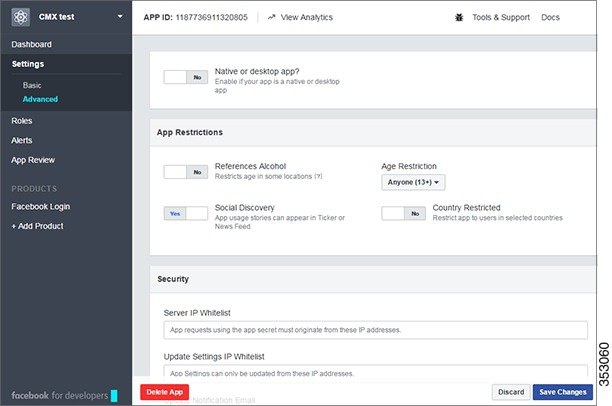
Task: Click the (?) help next to Restricts age
Action: (318, 176)
